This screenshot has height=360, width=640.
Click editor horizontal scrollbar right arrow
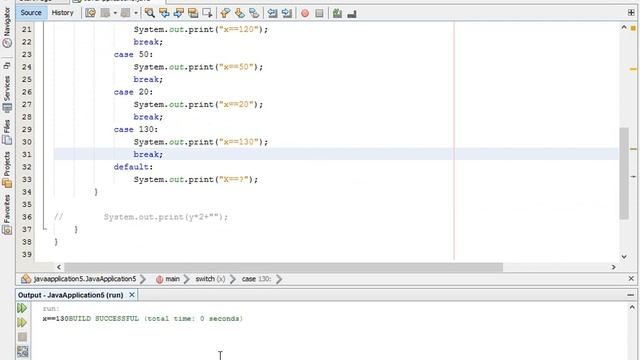(x=613, y=267)
